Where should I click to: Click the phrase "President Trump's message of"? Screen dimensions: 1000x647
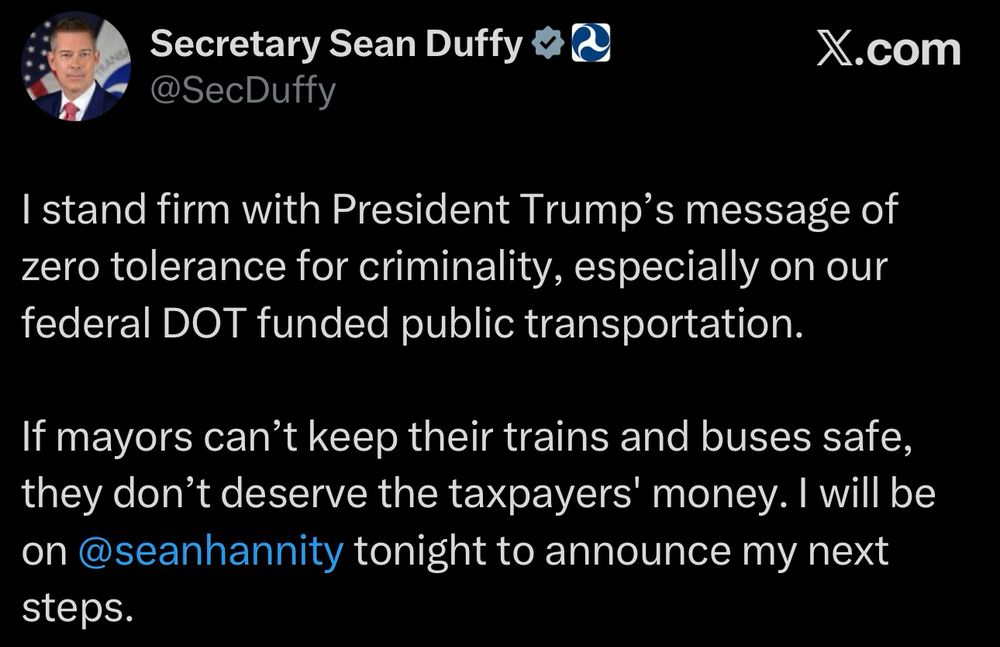coord(615,210)
